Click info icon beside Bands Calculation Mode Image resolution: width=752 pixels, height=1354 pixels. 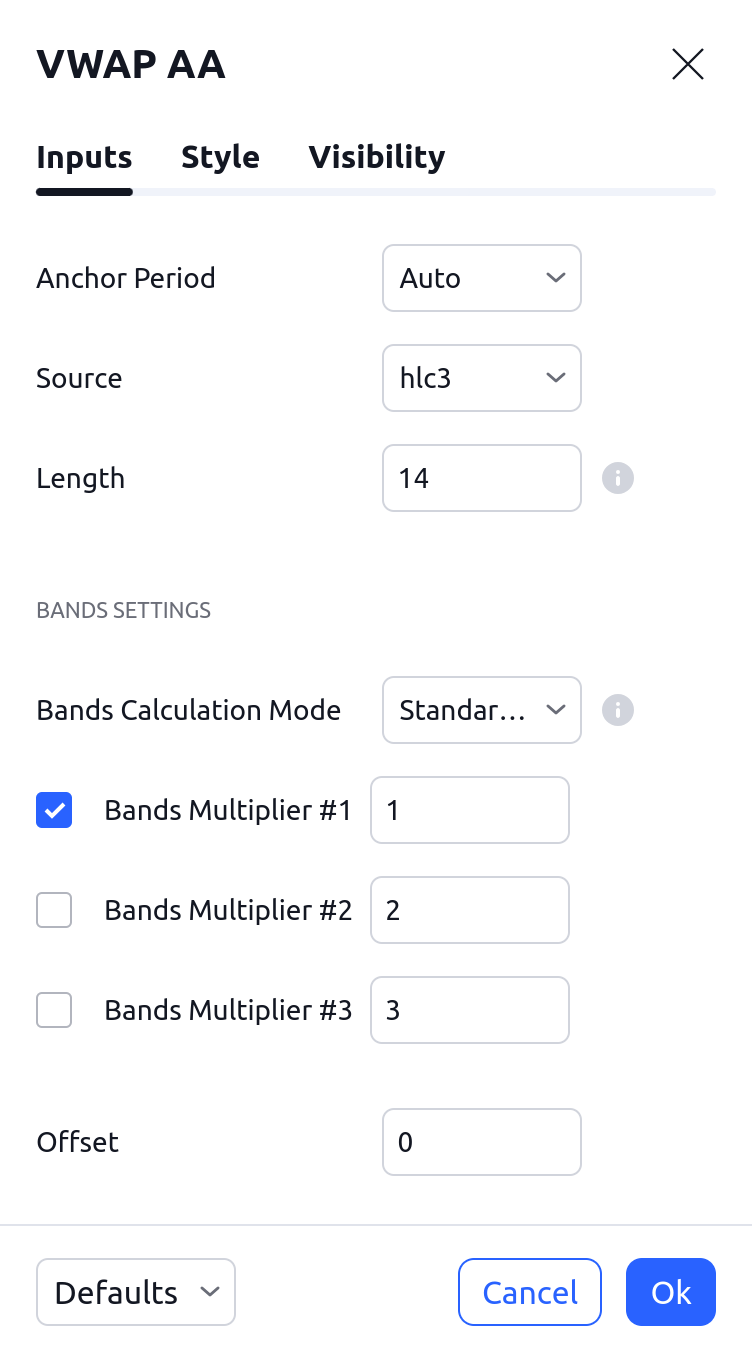tap(618, 710)
